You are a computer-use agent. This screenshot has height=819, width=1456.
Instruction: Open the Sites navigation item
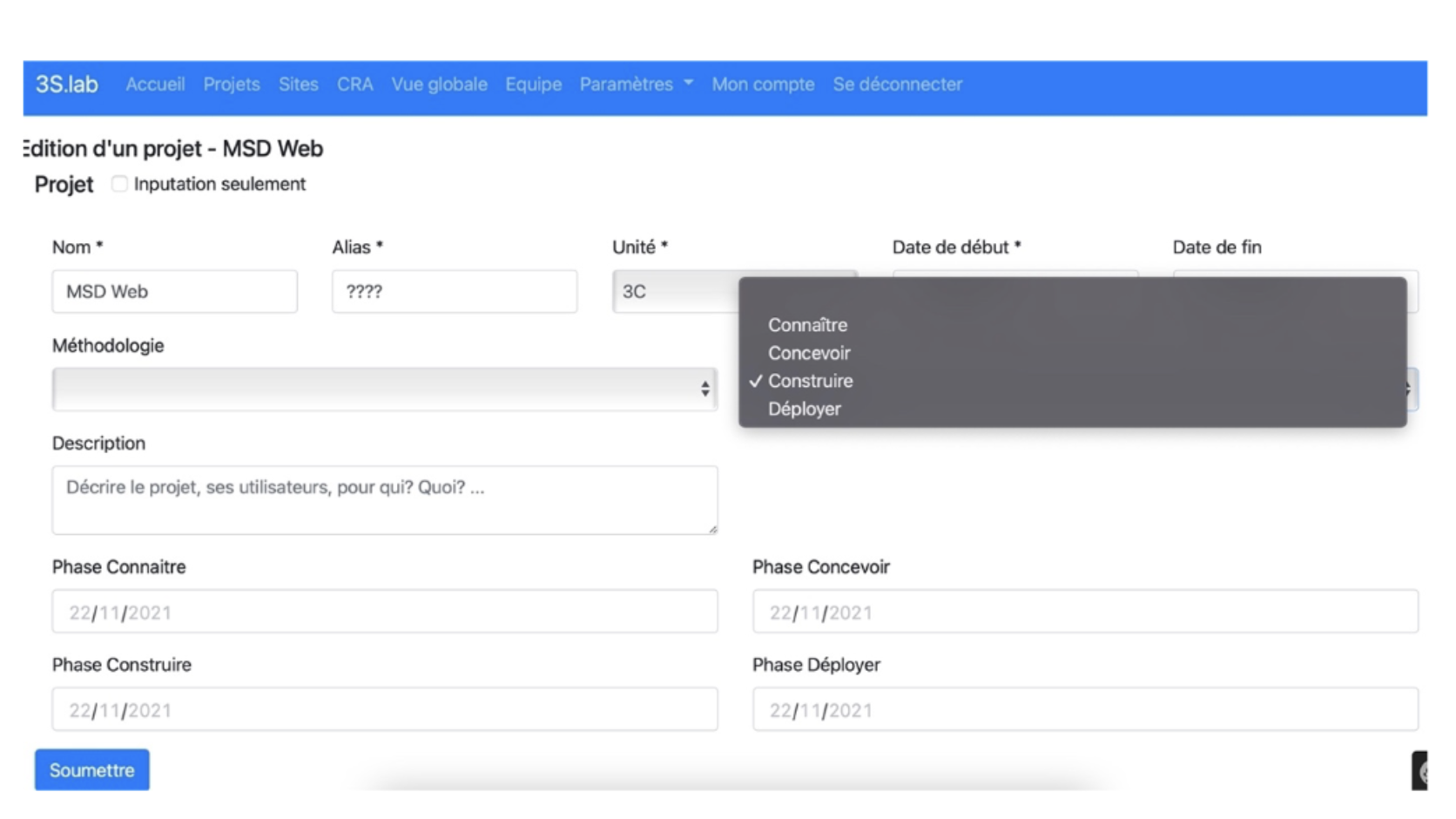[298, 85]
